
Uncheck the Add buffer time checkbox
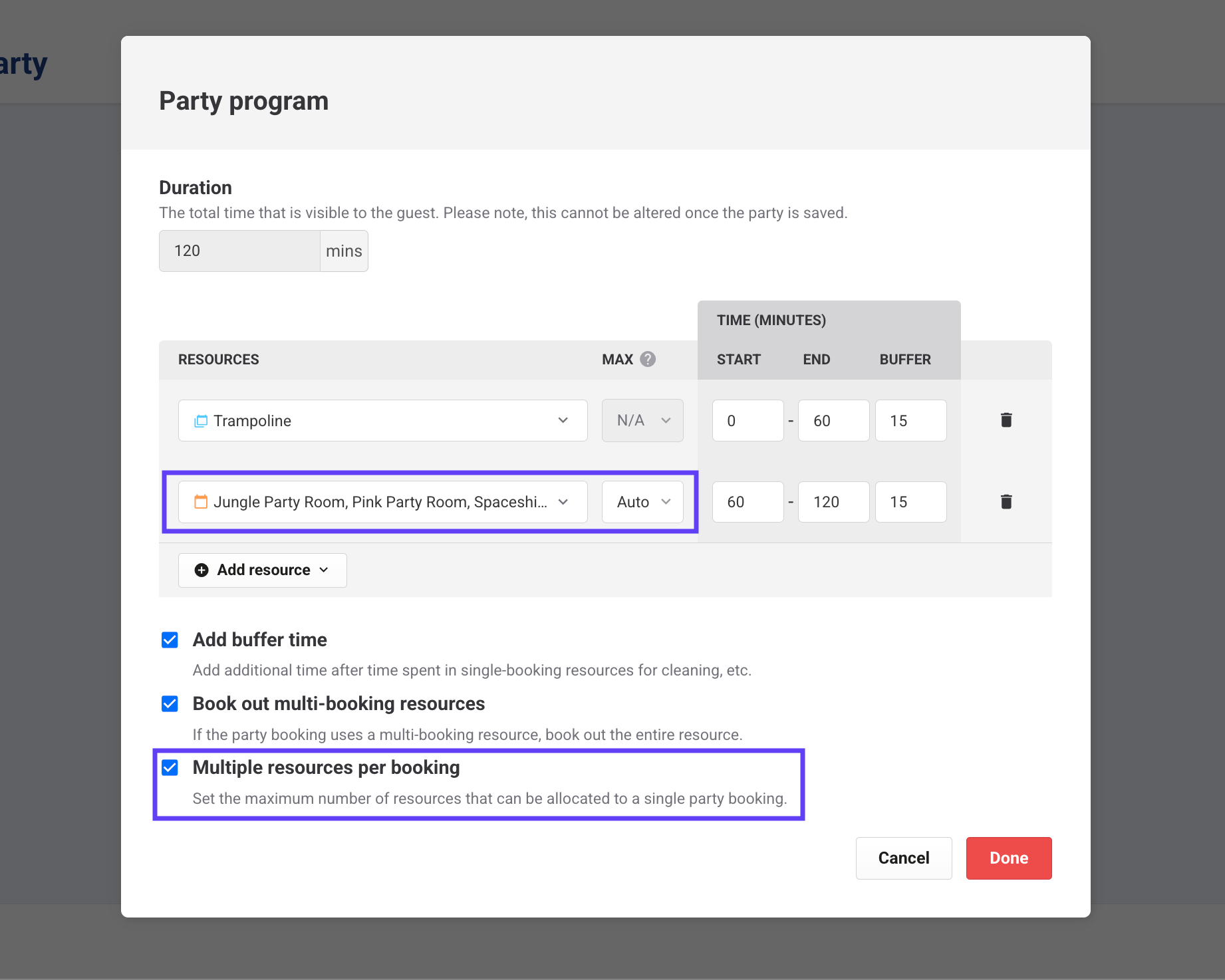(x=170, y=640)
